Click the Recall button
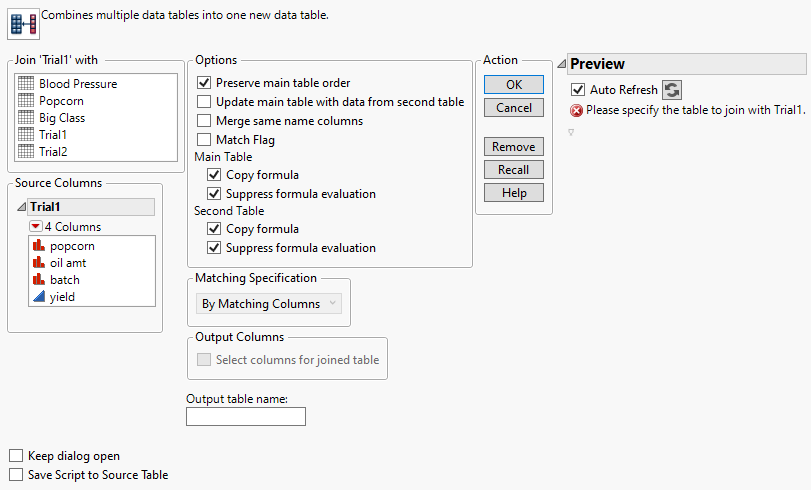Screen dimensions: 811x490 pyautogui.click(x=513, y=170)
